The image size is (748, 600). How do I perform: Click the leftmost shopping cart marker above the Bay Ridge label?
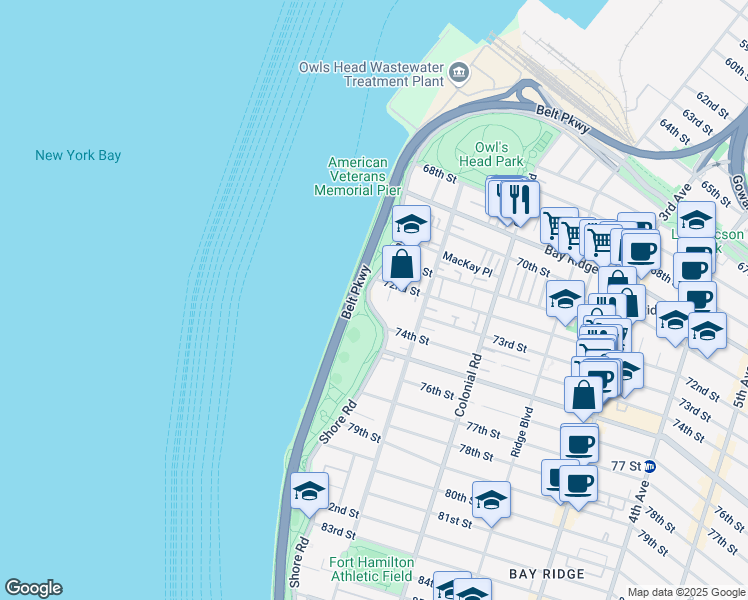553,225
